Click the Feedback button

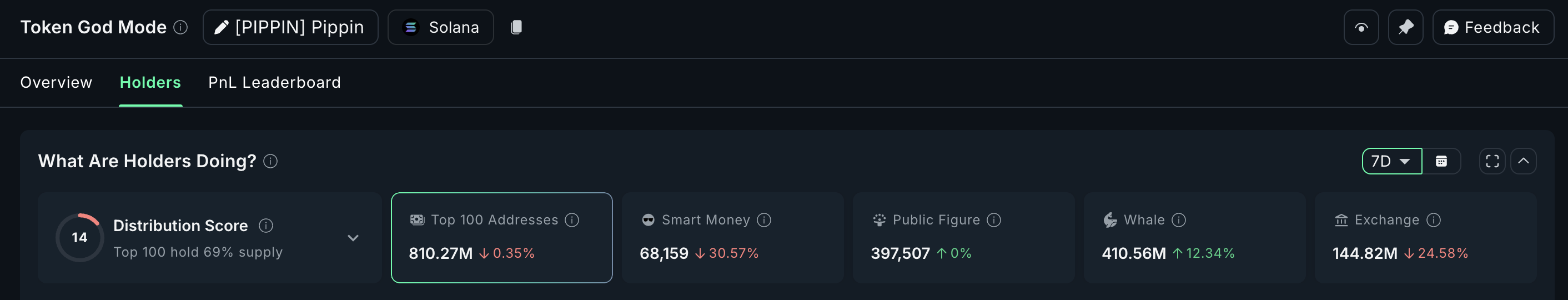click(1492, 27)
